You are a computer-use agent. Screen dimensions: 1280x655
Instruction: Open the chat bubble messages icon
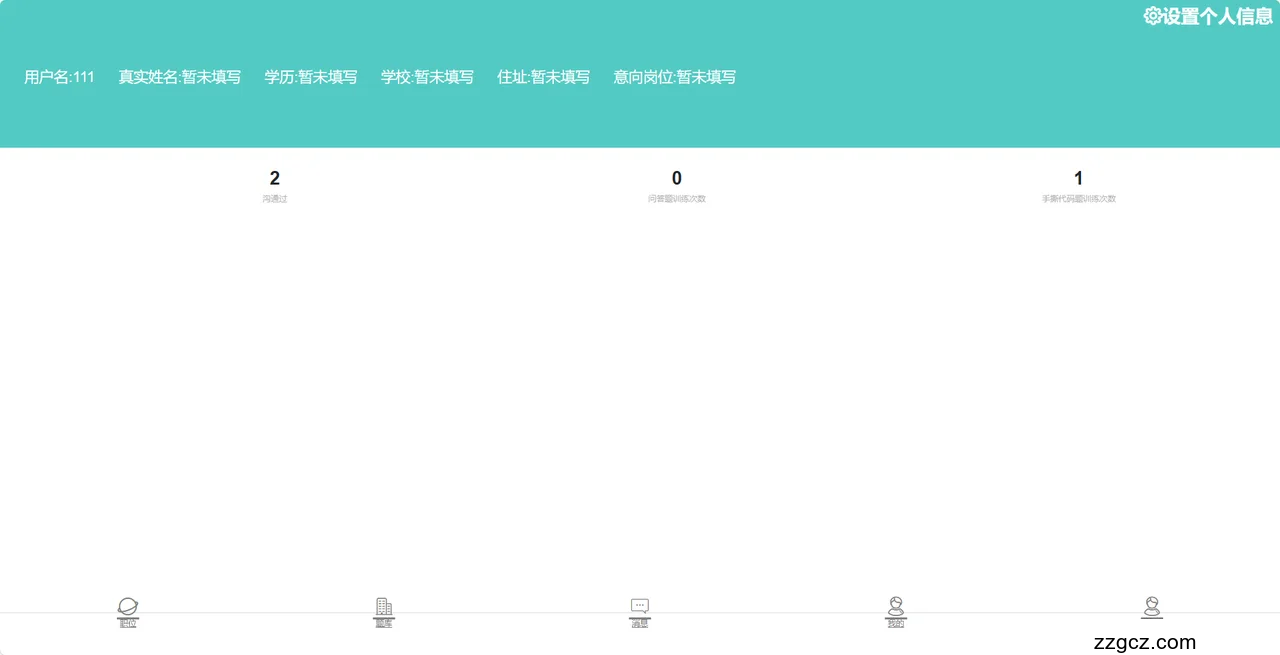coord(640,606)
